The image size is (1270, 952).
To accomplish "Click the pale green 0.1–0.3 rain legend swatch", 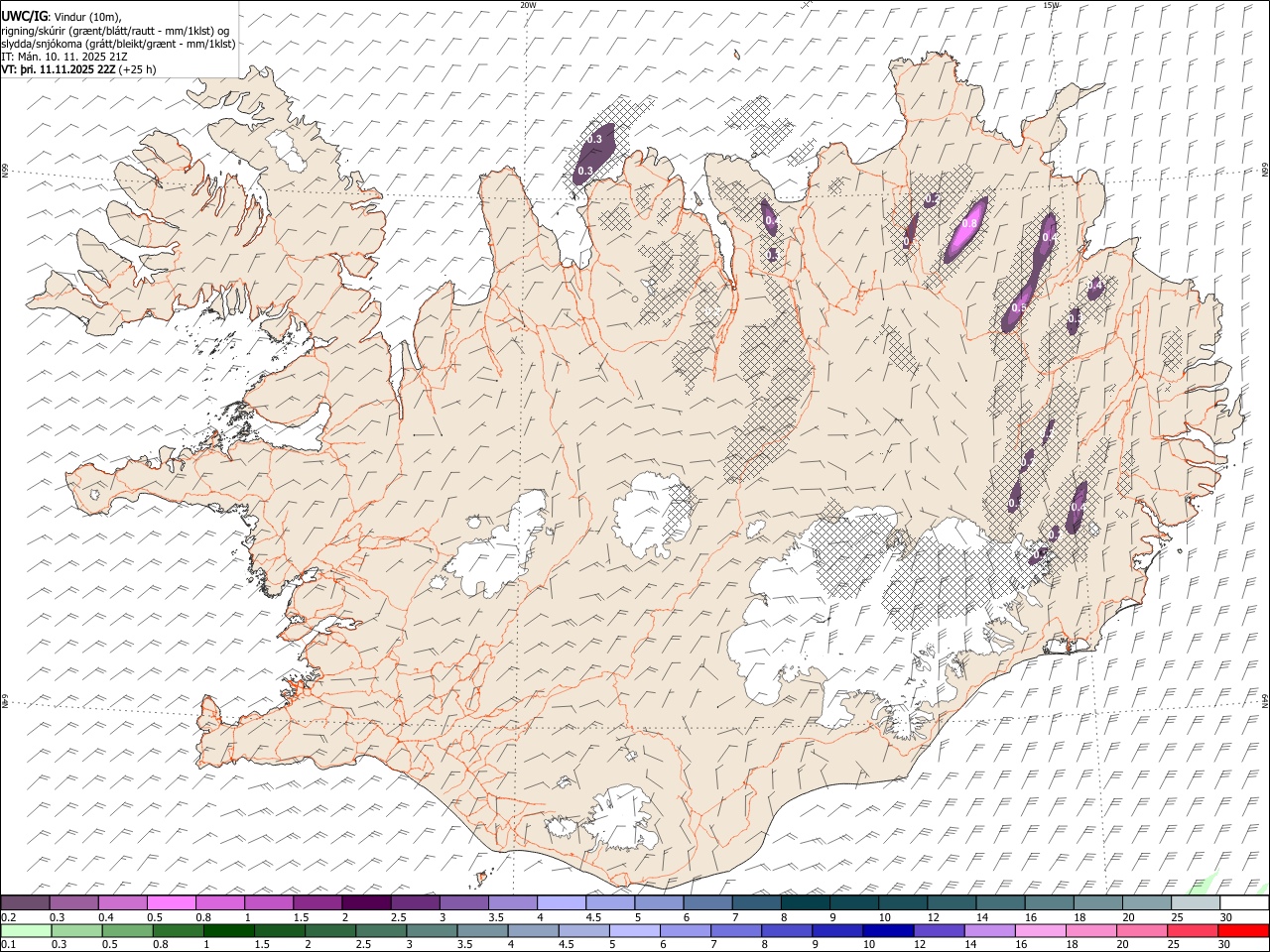I will pos(26,930).
